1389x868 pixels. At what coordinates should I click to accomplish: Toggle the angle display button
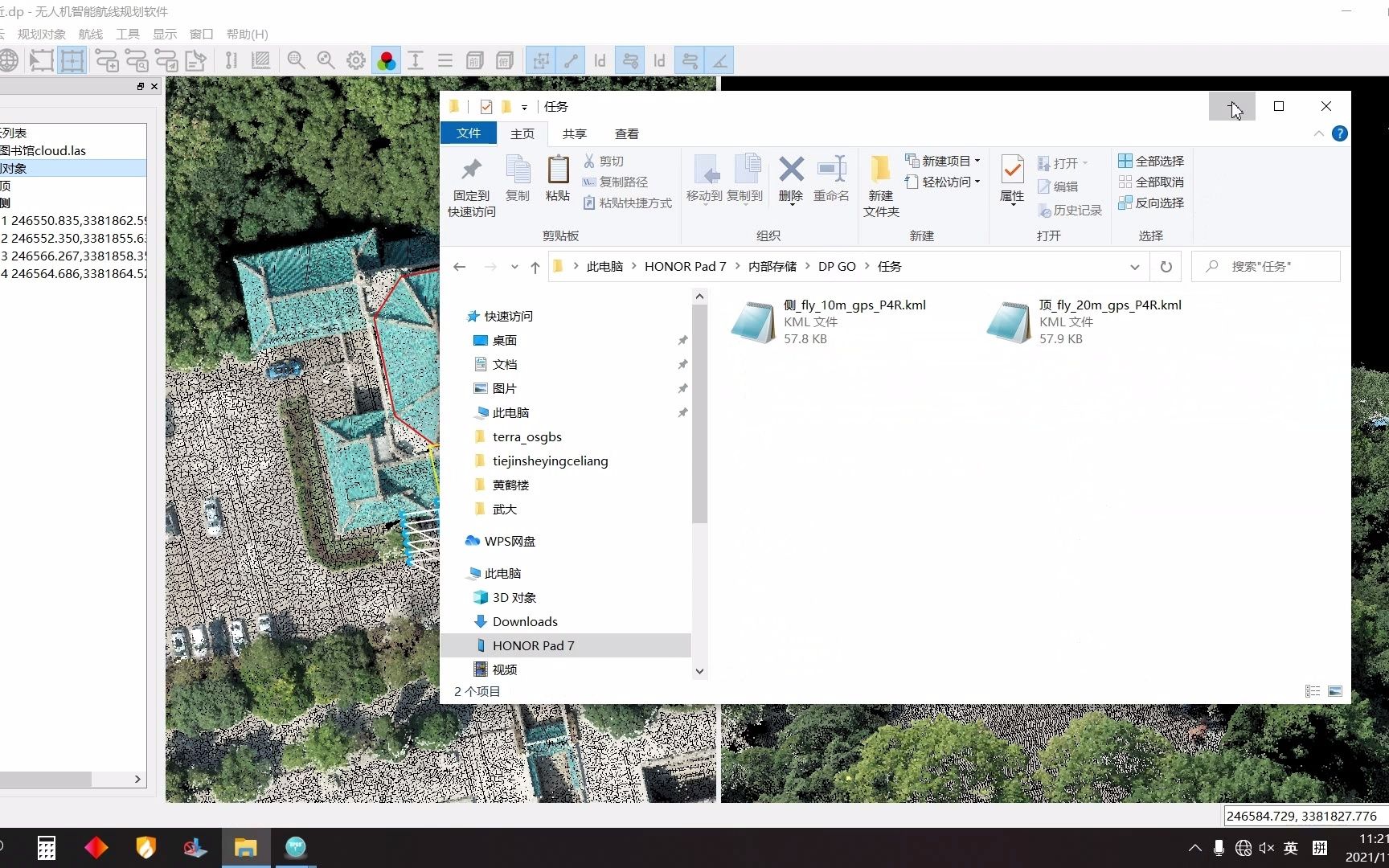(719, 60)
